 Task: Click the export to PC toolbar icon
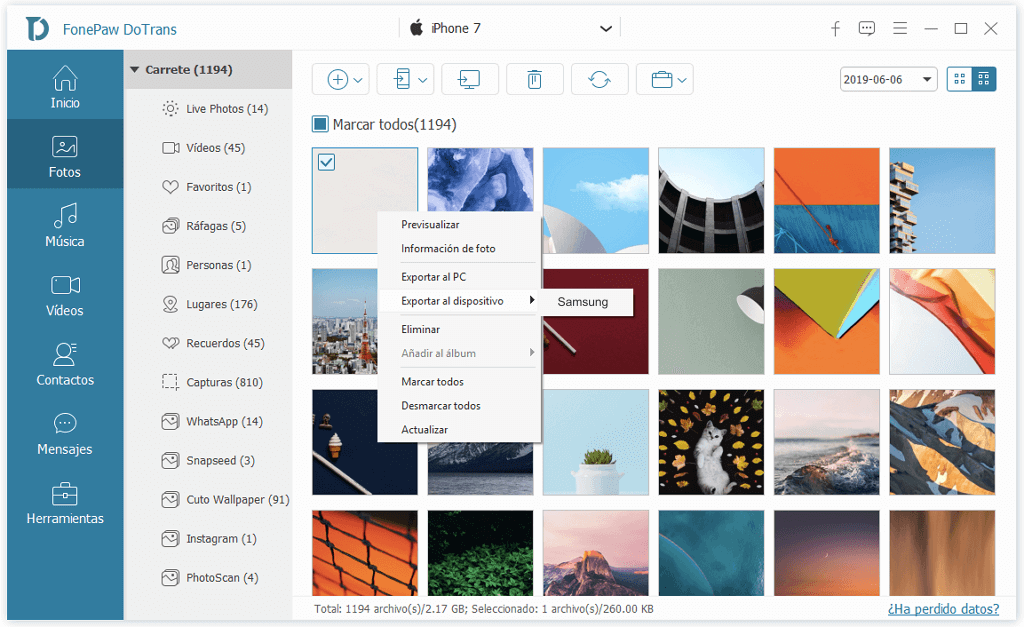coord(469,80)
